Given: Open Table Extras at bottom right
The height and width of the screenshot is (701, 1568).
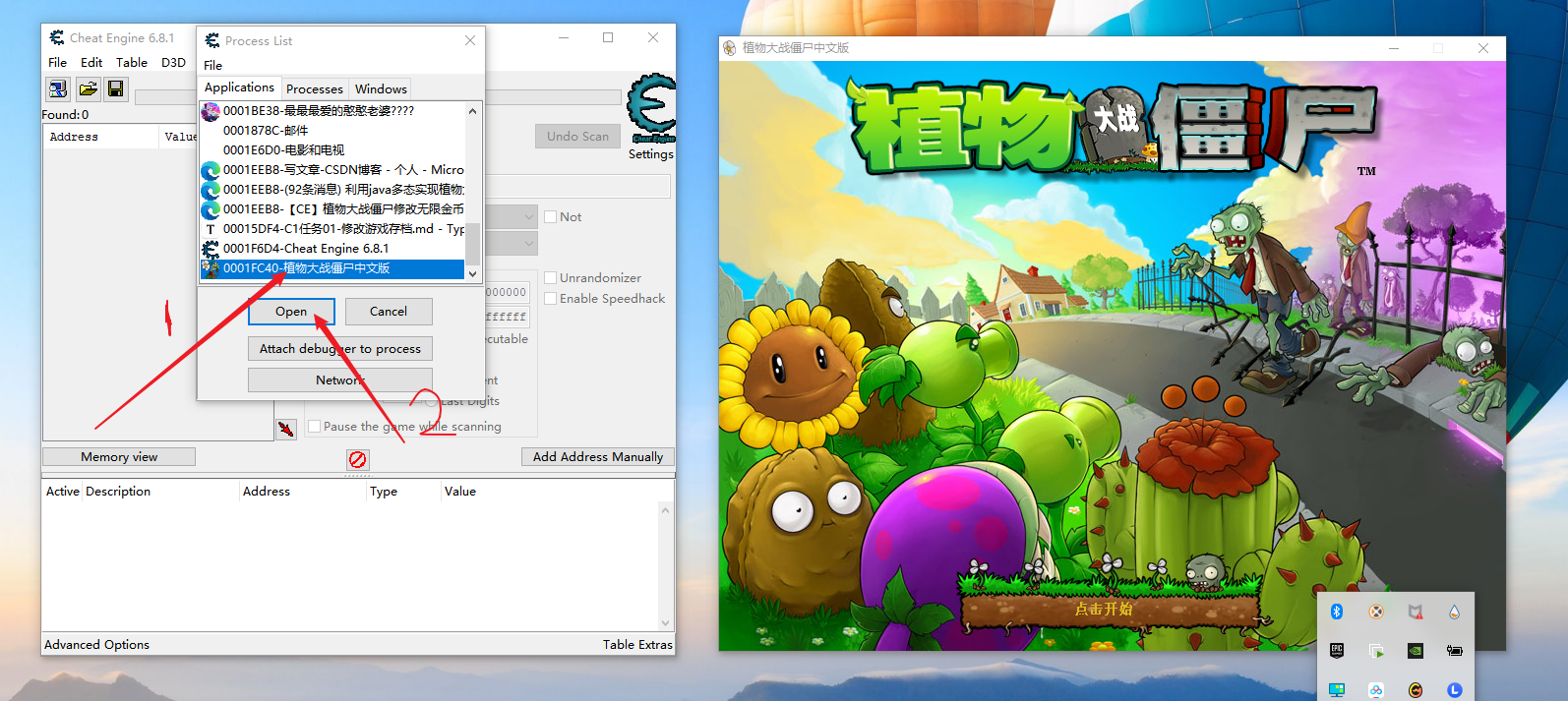Looking at the screenshot, I should coord(637,644).
